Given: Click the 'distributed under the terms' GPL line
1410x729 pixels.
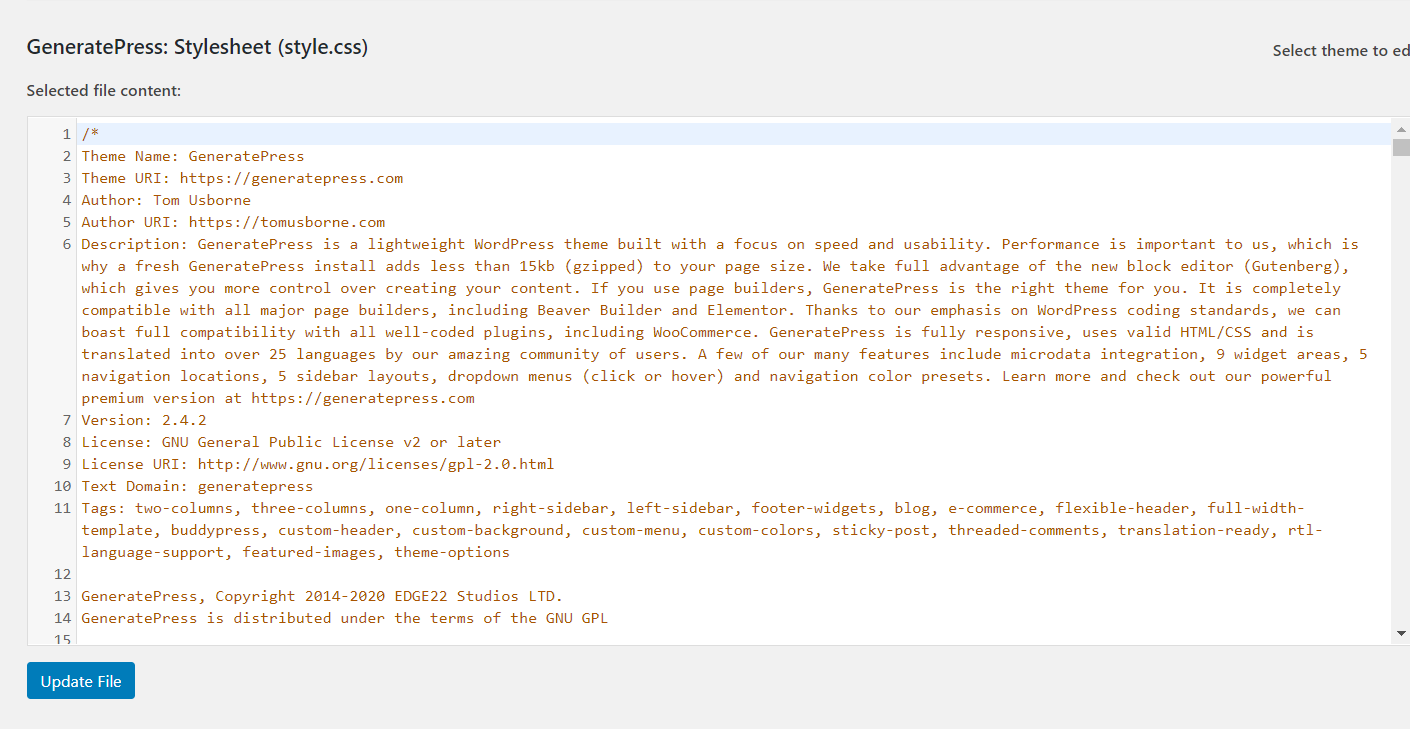Looking at the screenshot, I should pos(345,618).
